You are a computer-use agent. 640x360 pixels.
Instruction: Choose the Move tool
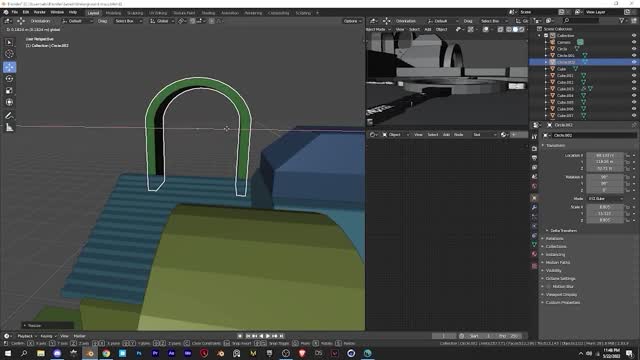[9, 67]
